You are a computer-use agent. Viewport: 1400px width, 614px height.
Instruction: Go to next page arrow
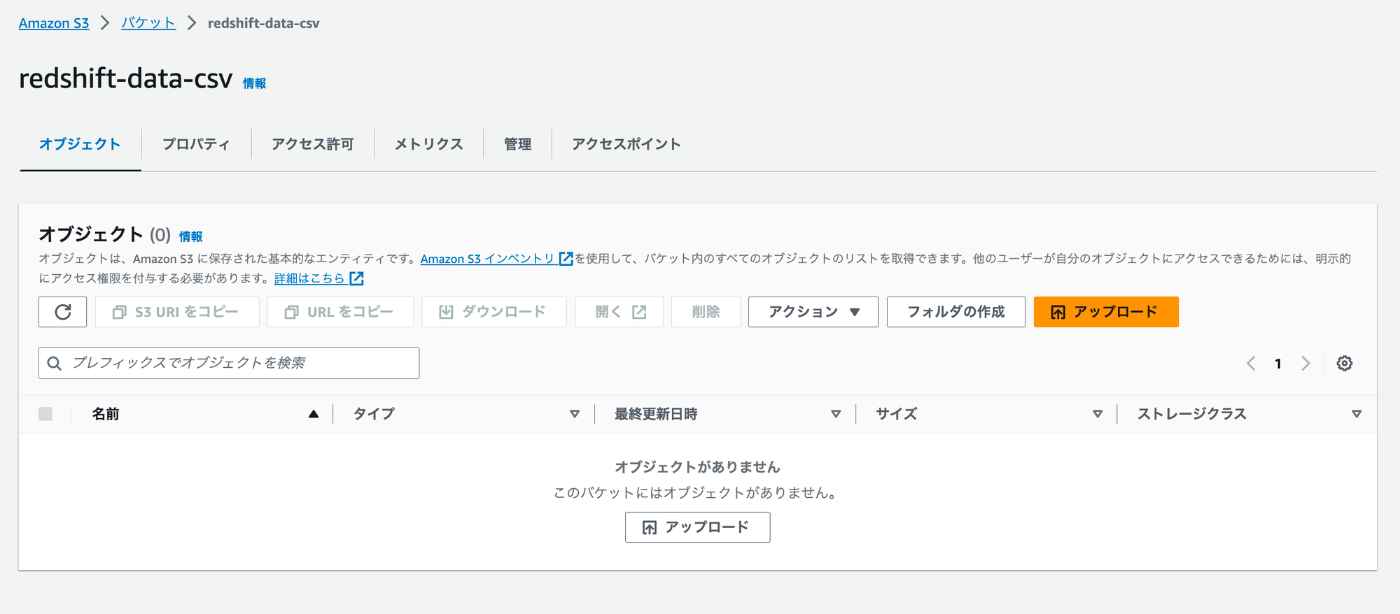click(x=1305, y=364)
